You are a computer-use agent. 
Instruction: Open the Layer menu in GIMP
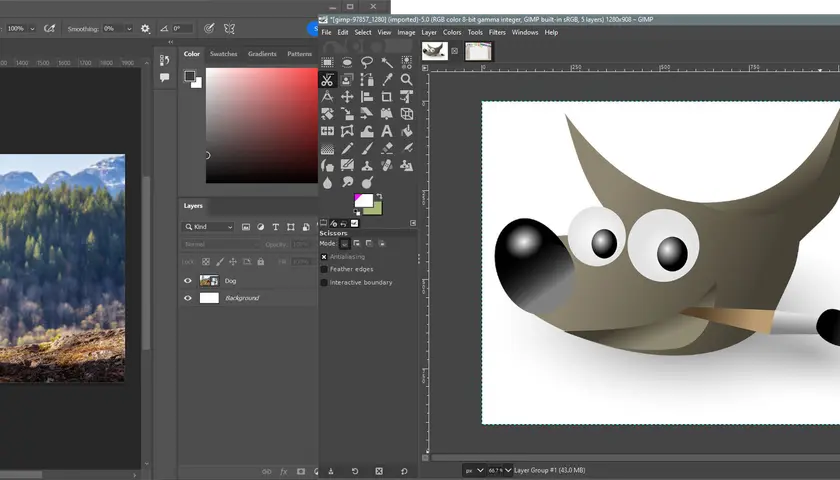click(429, 32)
